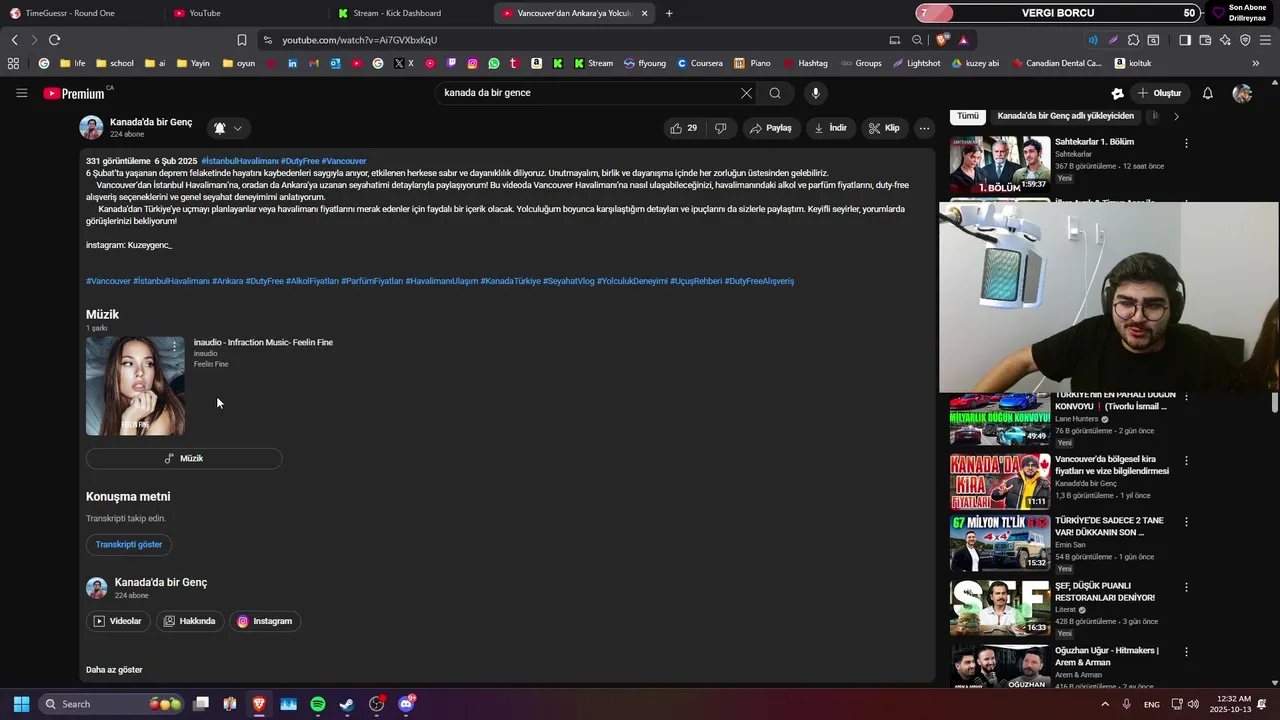Show hidden system tray icons
The height and width of the screenshot is (720, 1280).
(1105, 704)
